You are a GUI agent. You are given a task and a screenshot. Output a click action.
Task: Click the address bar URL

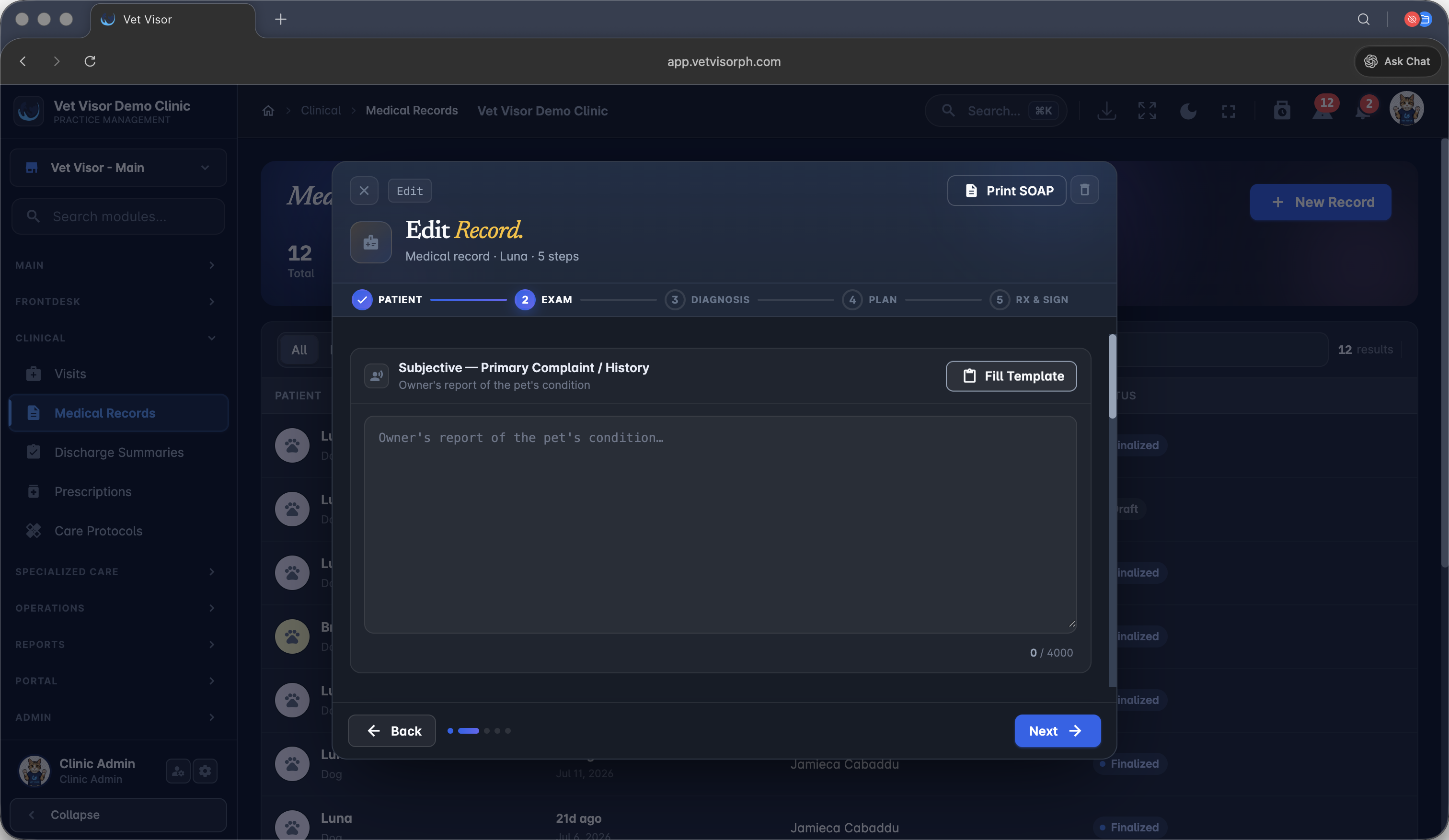(x=724, y=61)
